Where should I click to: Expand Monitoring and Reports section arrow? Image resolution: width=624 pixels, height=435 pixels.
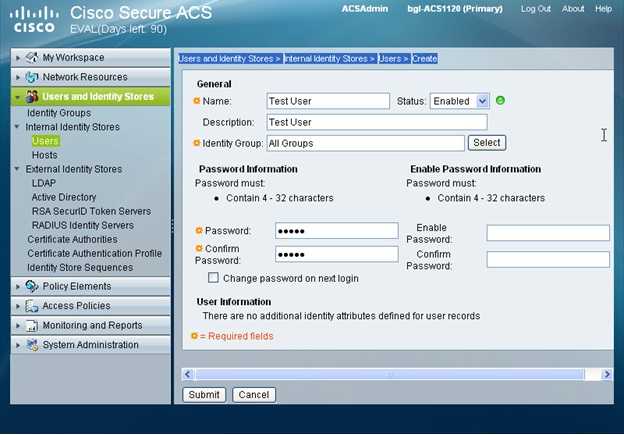(18, 326)
